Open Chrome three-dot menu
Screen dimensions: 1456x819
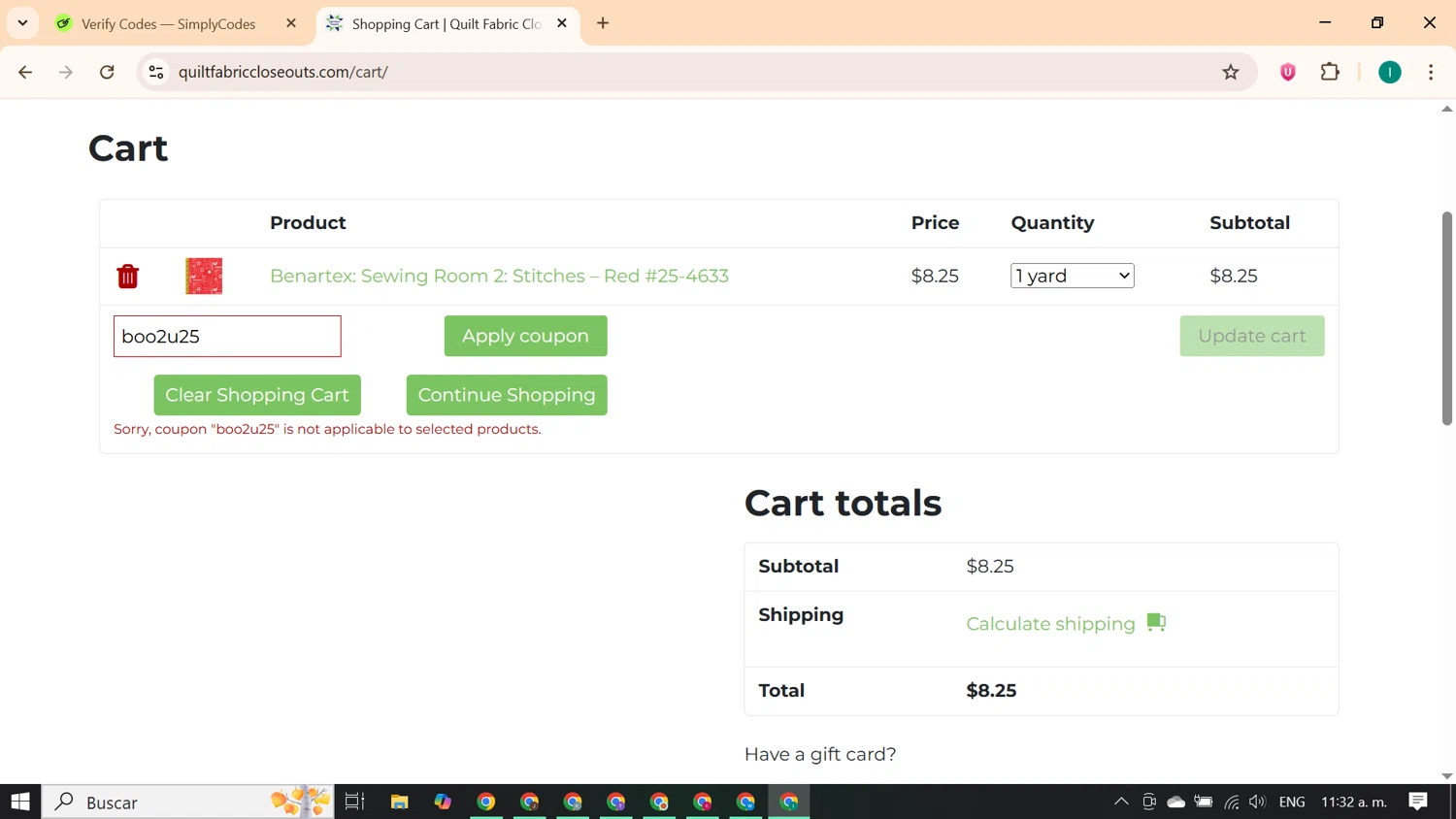pyautogui.click(x=1431, y=72)
